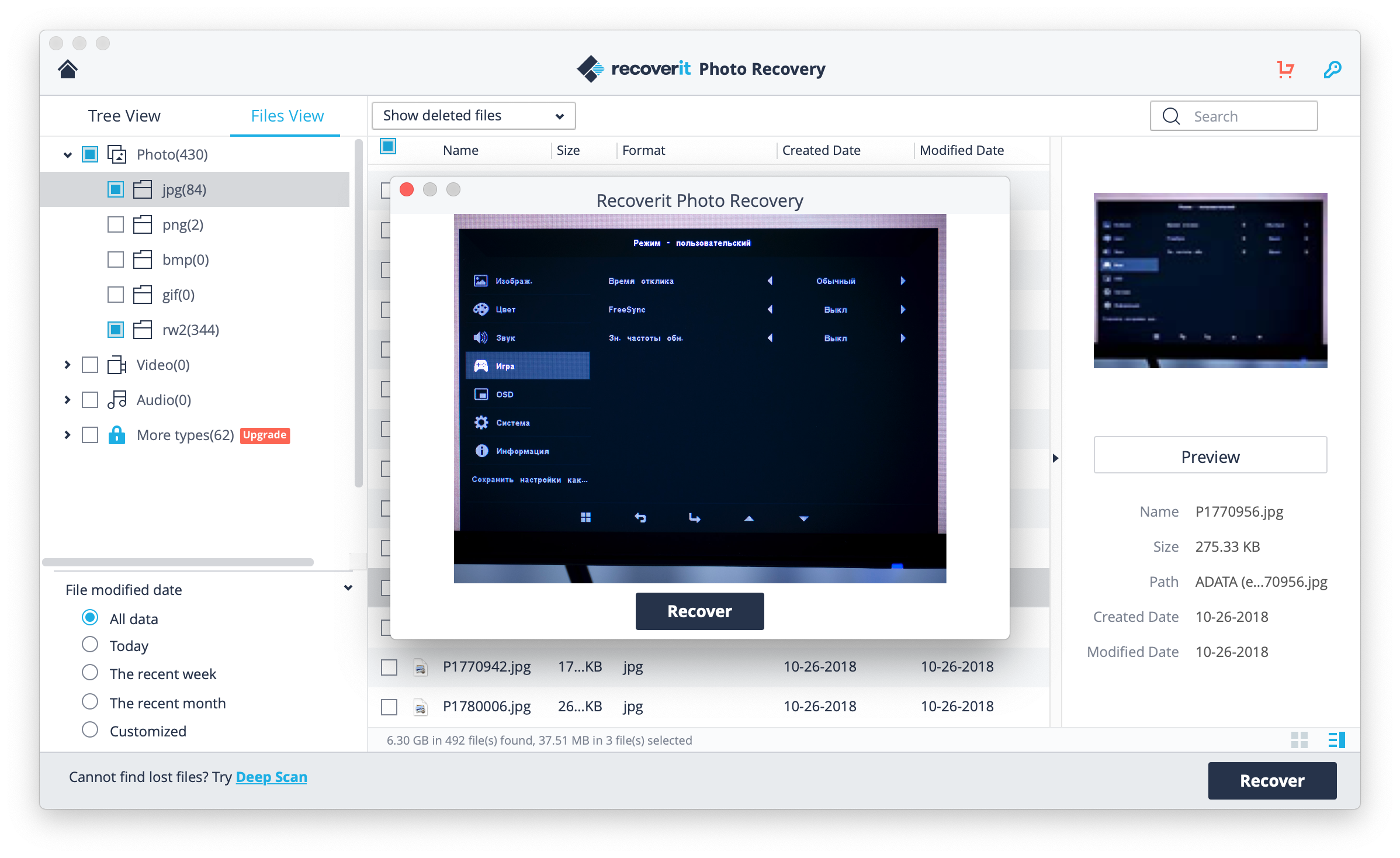
Task: Switch to the Tree View tab
Action: tap(124, 116)
